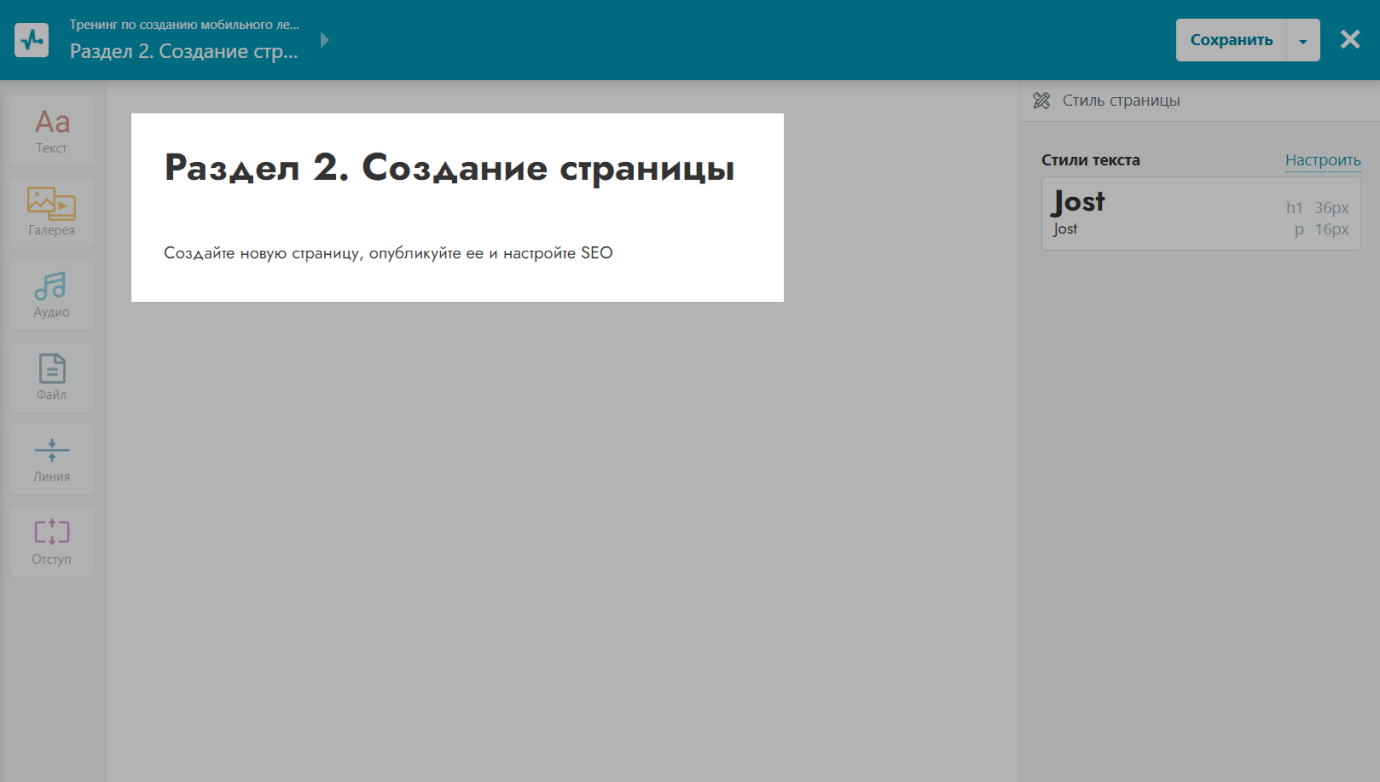The width and height of the screenshot is (1380, 782).
Task: Click the header title Раздел 2. Создание стр...
Action: coord(184,51)
